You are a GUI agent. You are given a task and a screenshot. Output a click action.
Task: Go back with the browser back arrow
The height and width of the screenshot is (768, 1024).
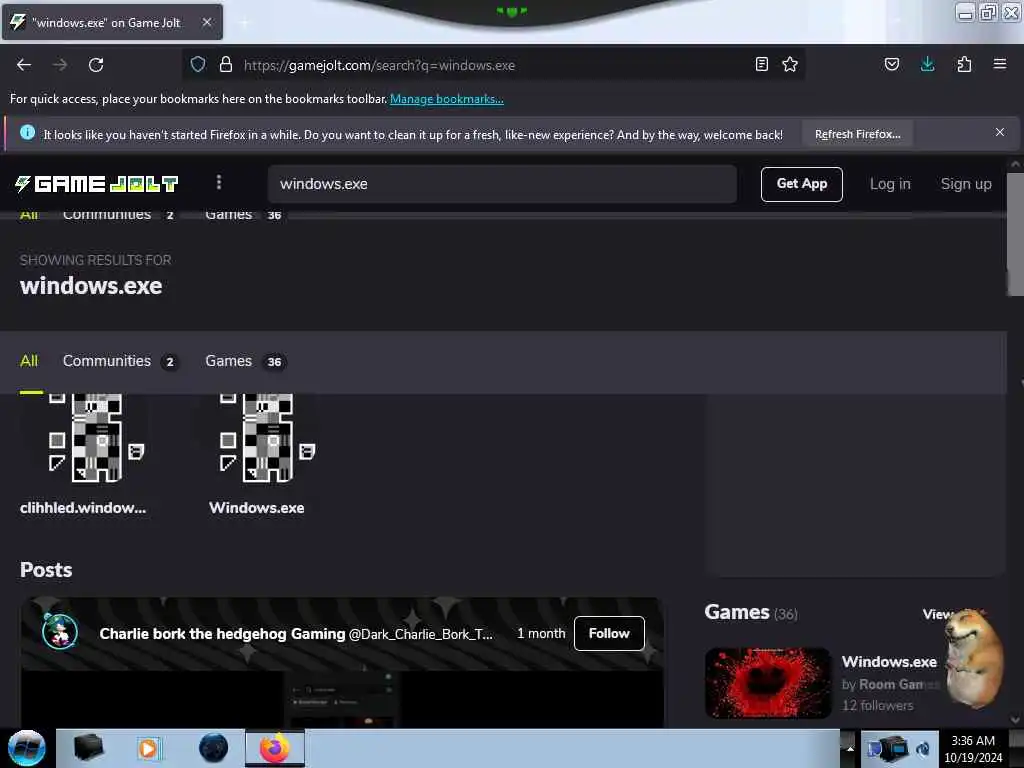pos(24,65)
